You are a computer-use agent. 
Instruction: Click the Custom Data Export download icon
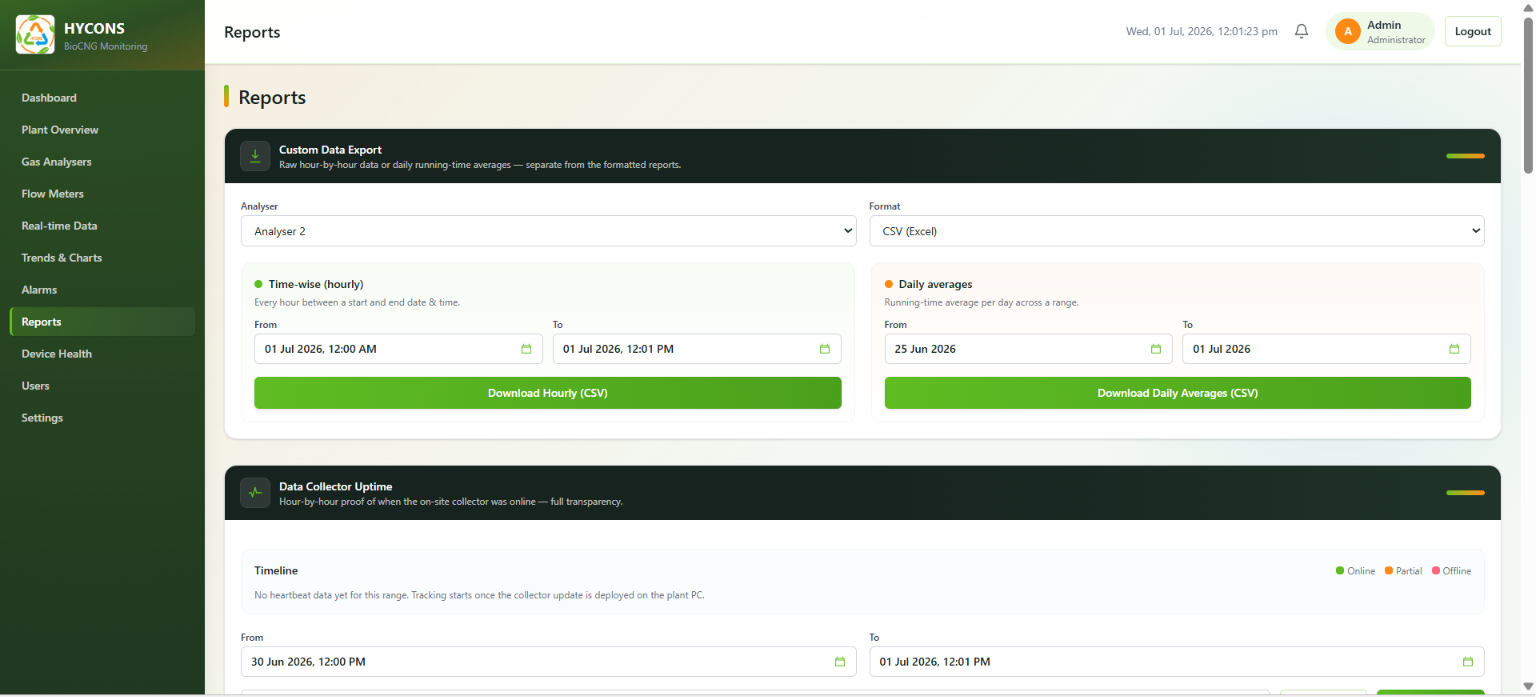(255, 156)
